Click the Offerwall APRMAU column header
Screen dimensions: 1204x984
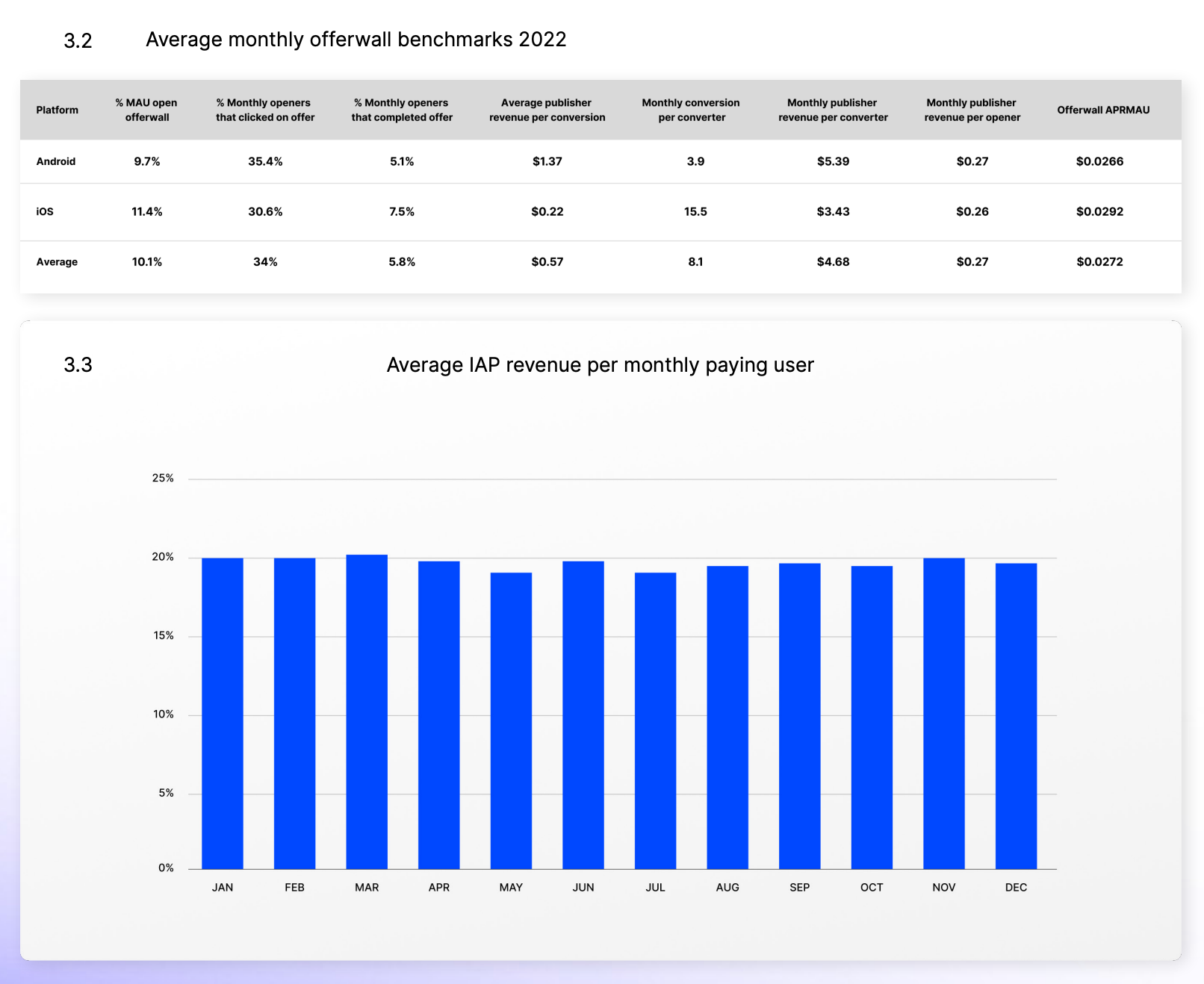(1103, 110)
